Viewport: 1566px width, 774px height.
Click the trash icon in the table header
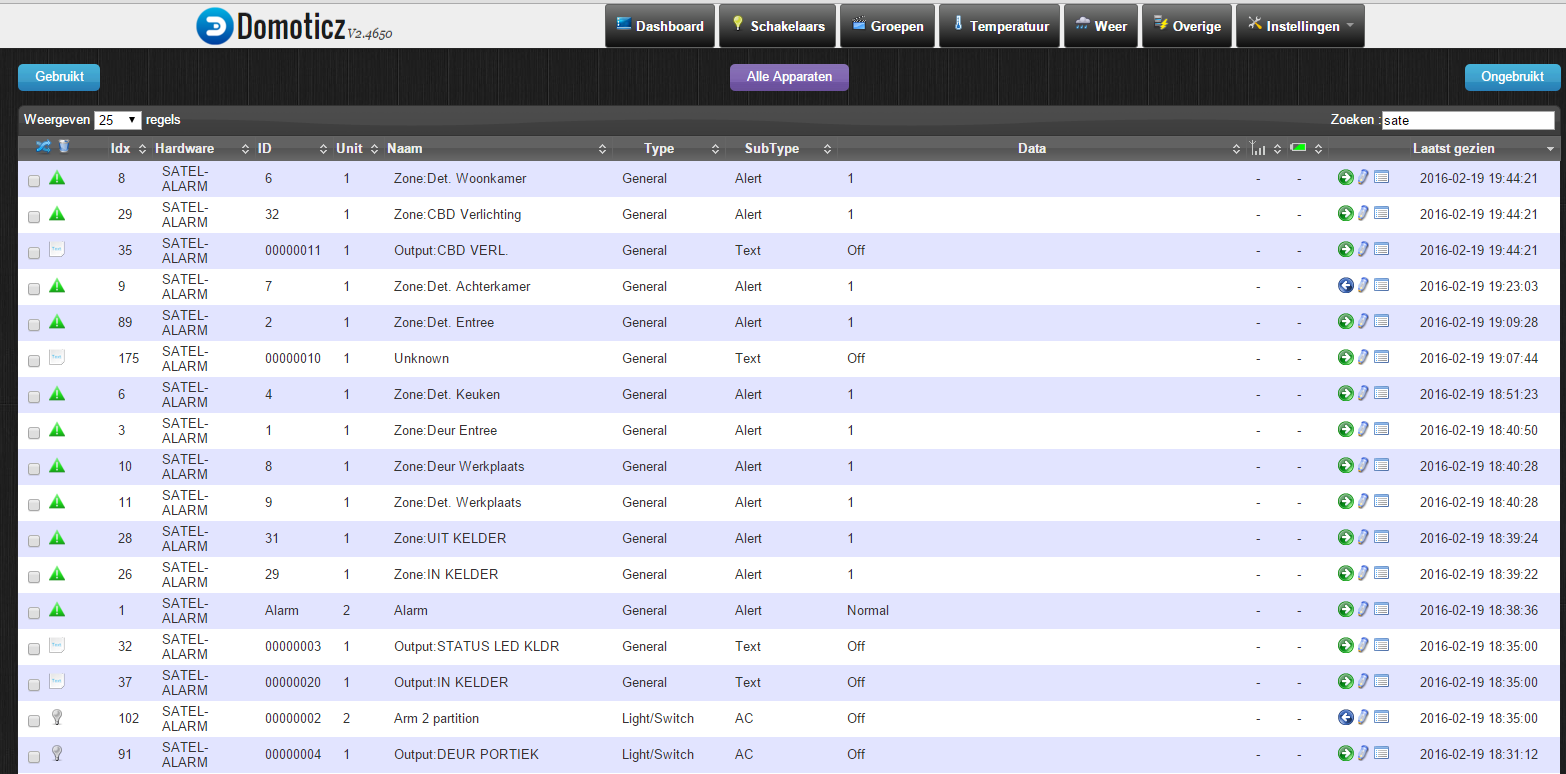[64, 148]
